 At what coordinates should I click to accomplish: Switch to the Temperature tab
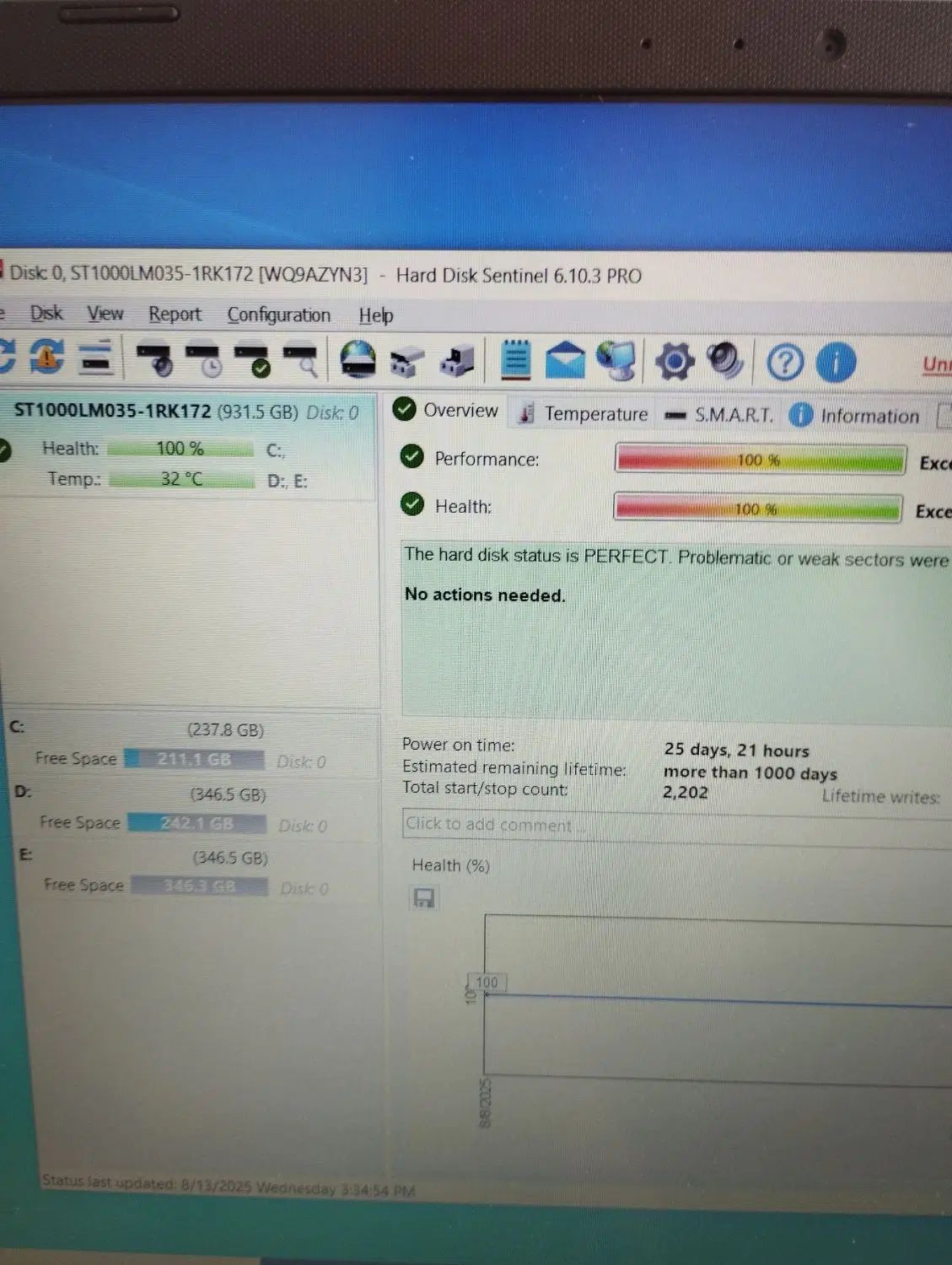point(584,413)
